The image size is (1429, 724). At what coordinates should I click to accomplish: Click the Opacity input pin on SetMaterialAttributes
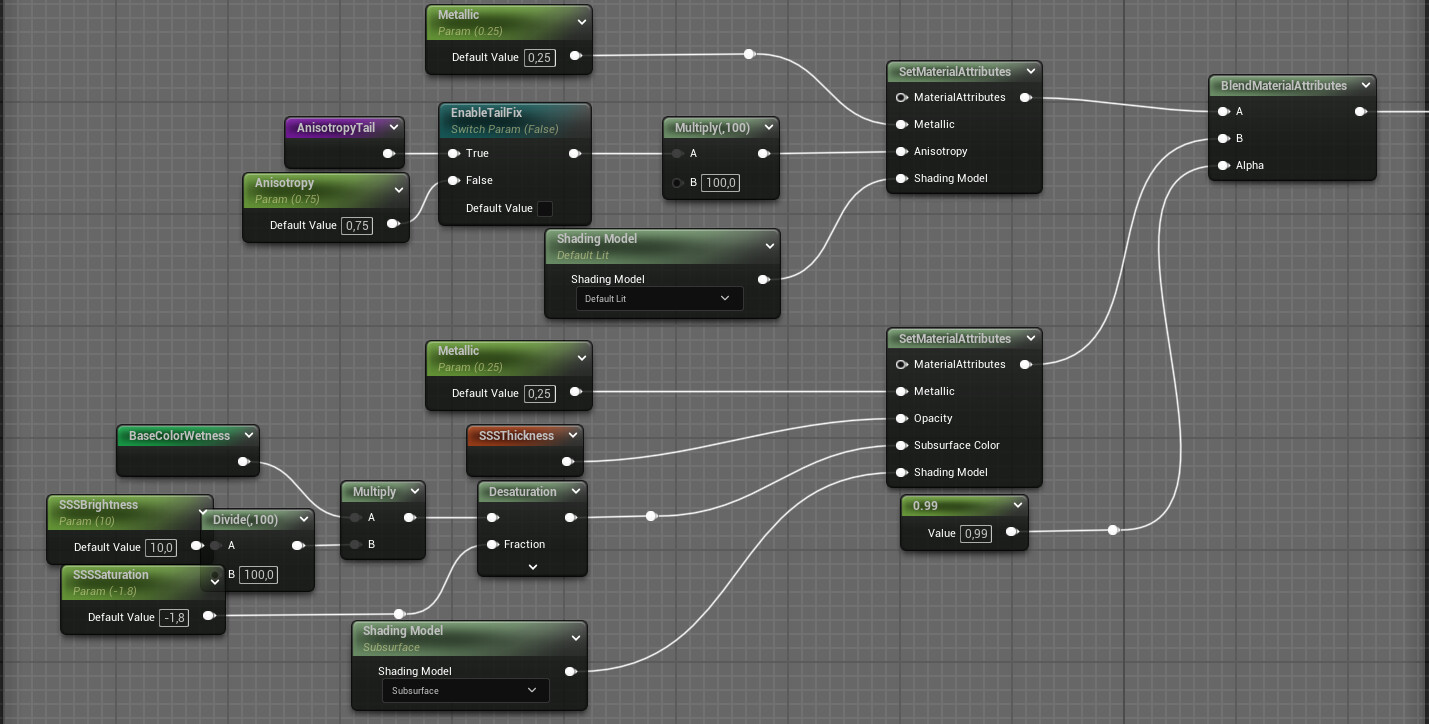tap(902, 418)
